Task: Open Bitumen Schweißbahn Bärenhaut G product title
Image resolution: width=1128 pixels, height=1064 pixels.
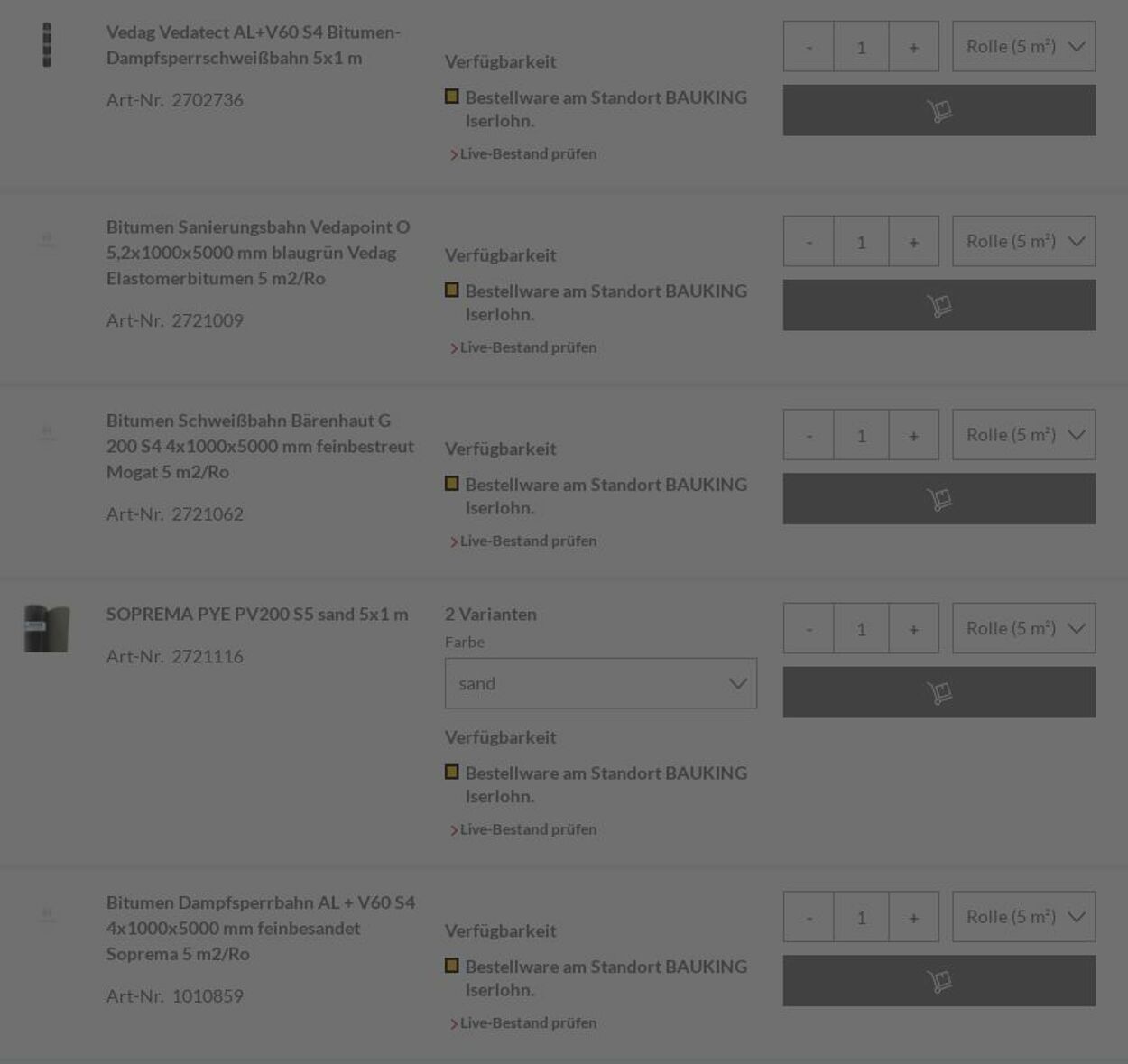Action: click(x=260, y=446)
